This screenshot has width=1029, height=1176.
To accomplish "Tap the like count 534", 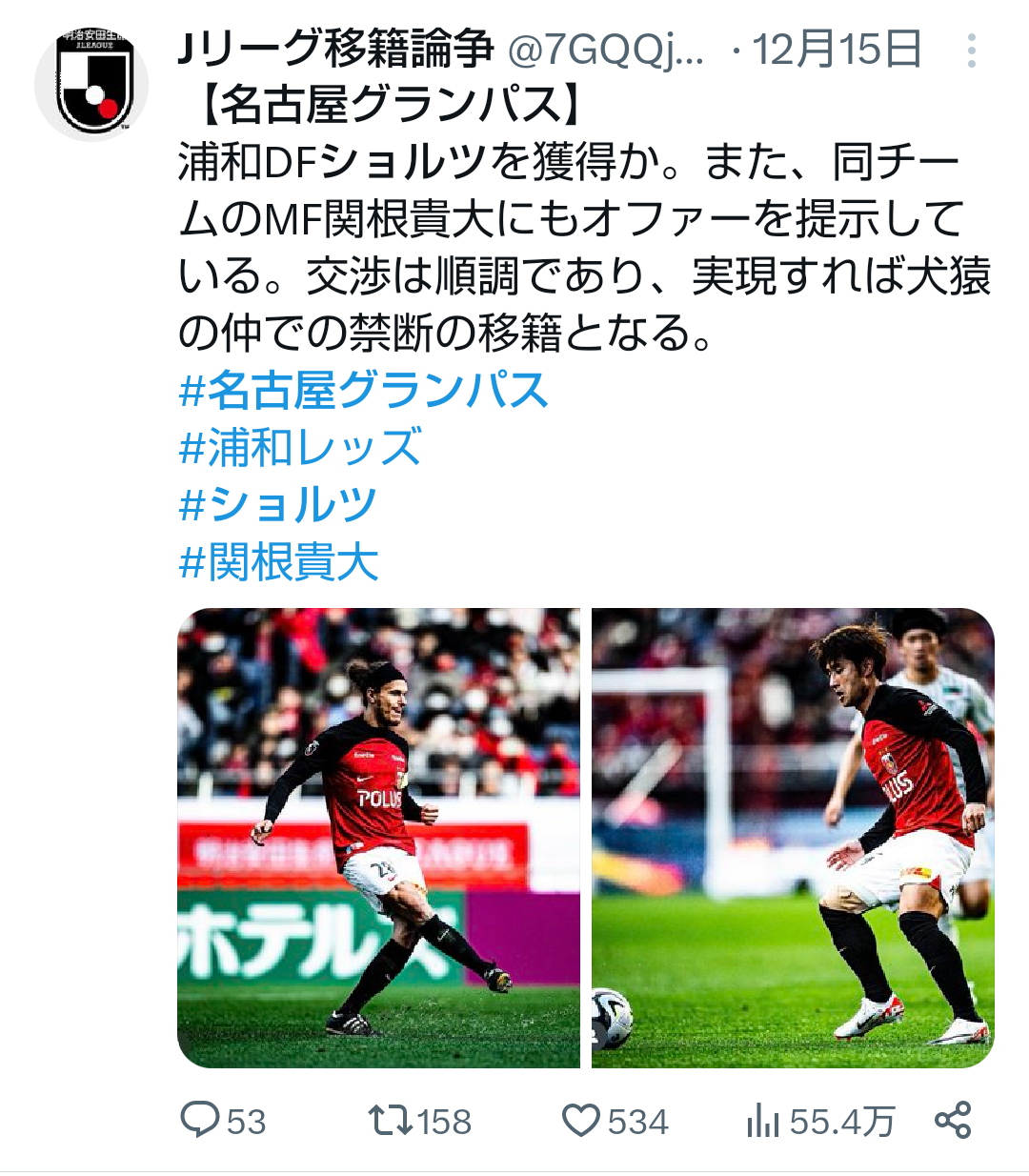I will [637, 1122].
